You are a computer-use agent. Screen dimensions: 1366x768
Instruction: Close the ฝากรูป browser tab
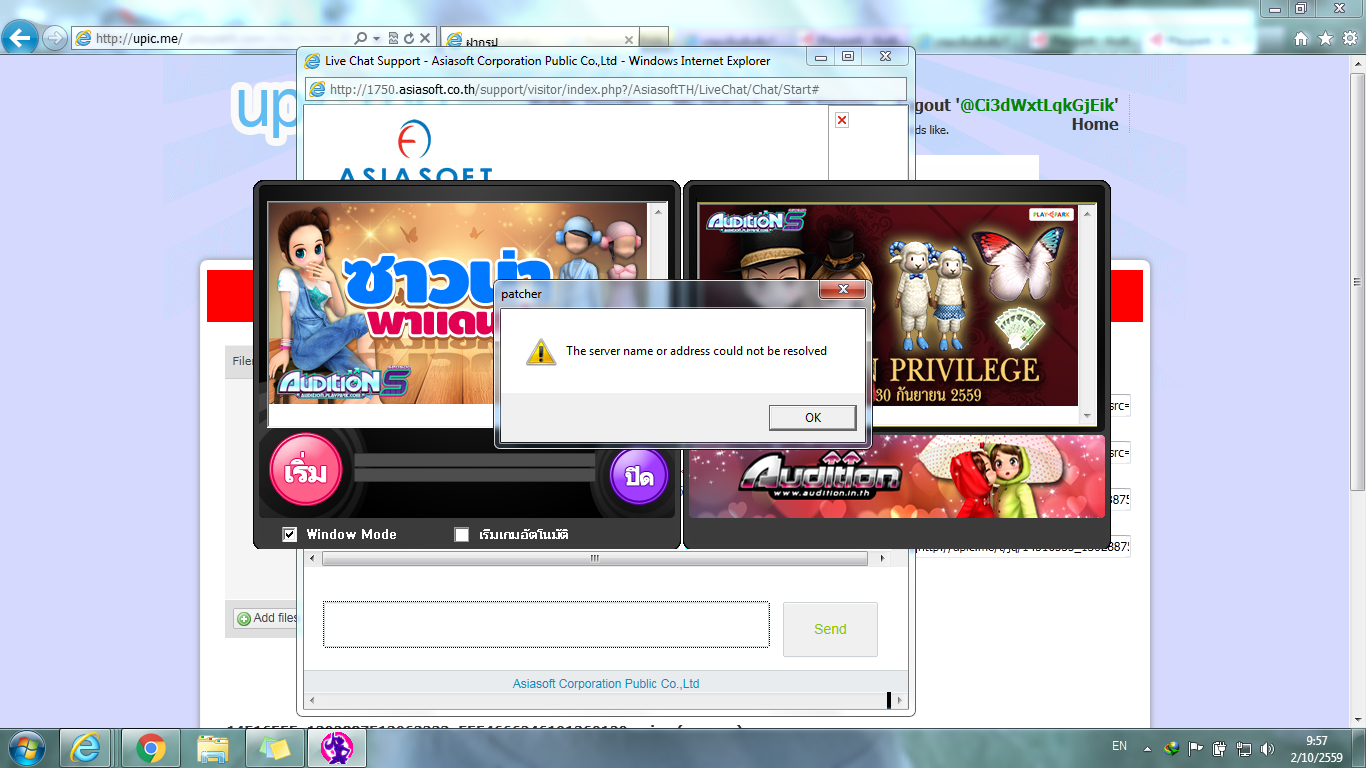point(629,40)
